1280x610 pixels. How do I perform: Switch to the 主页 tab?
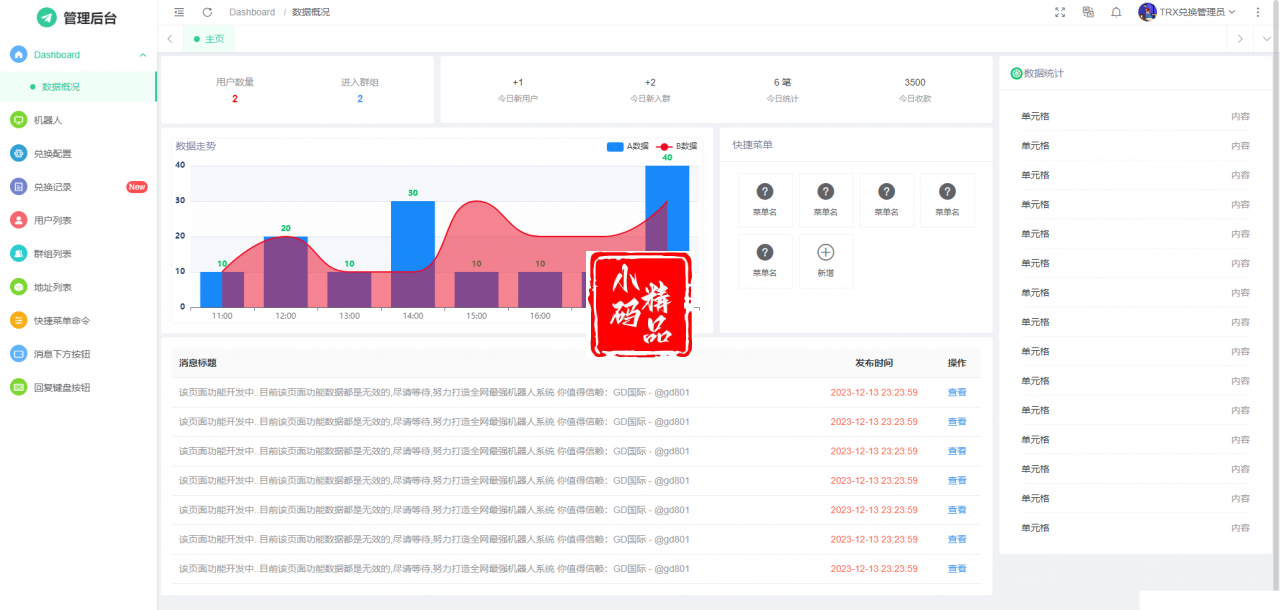click(209, 39)
